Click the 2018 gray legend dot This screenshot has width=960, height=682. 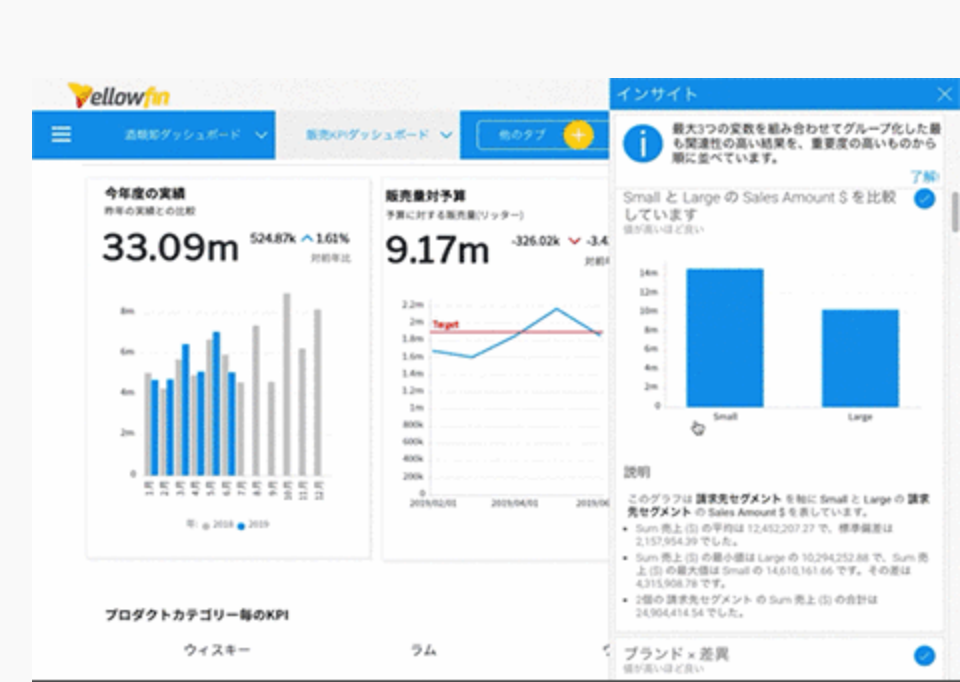[206, 525]
